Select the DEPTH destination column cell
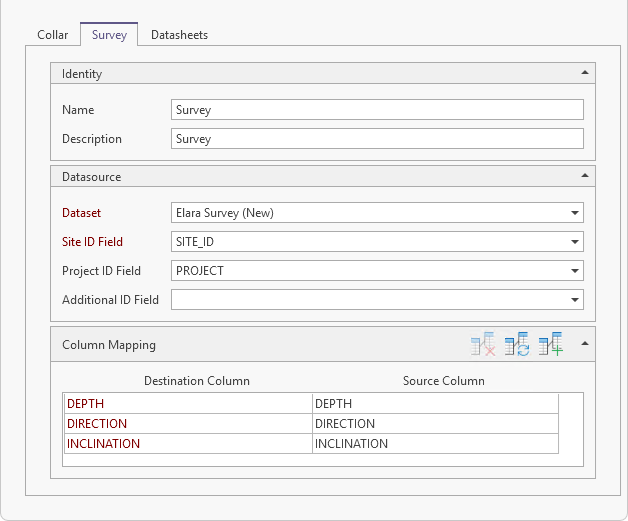The height and width of the screenshot is (521, 628). (x=187, y=404)
